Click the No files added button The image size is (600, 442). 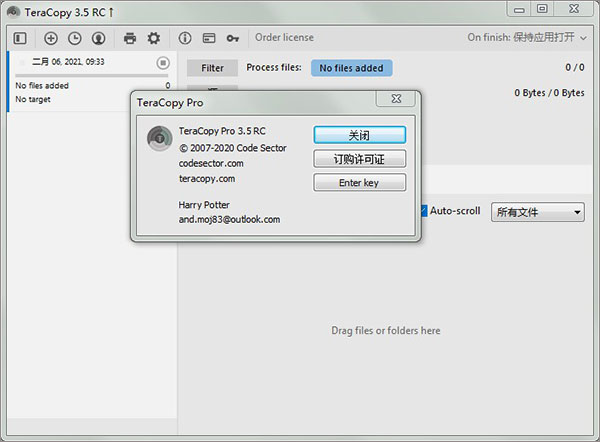coord(351,68)
